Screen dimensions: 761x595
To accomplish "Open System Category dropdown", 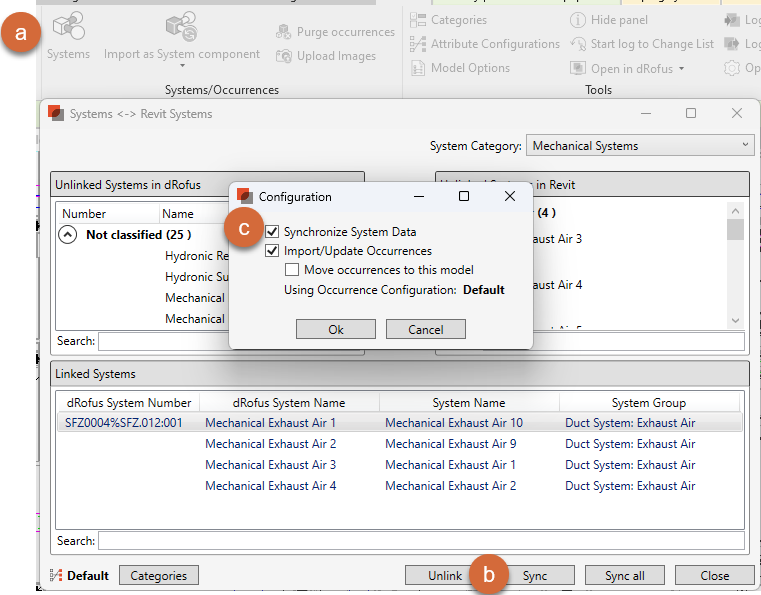I will [640, 146].
